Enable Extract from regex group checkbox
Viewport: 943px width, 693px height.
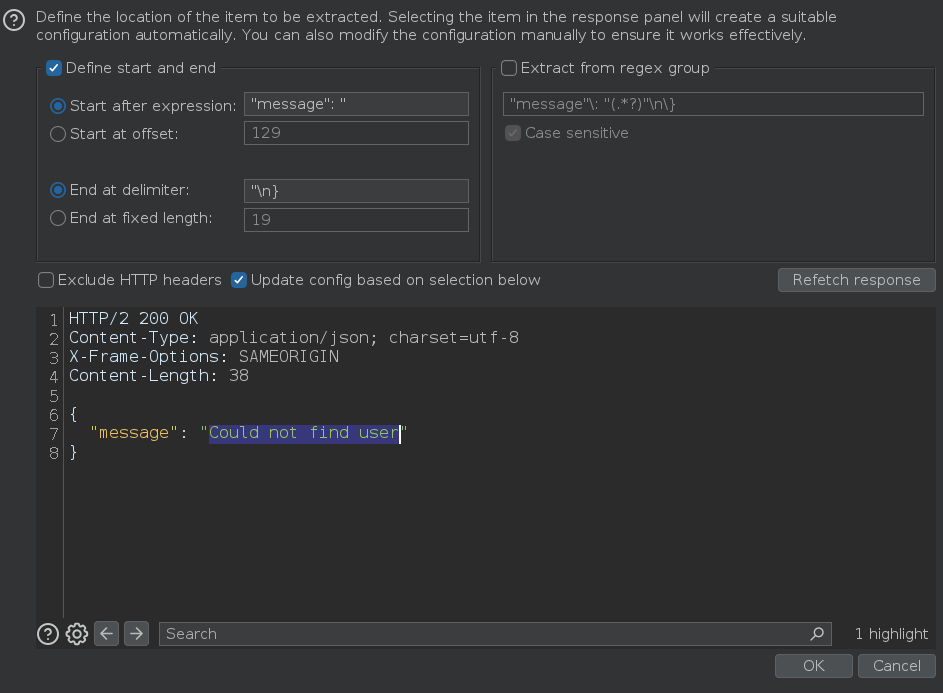click(509, 68)
